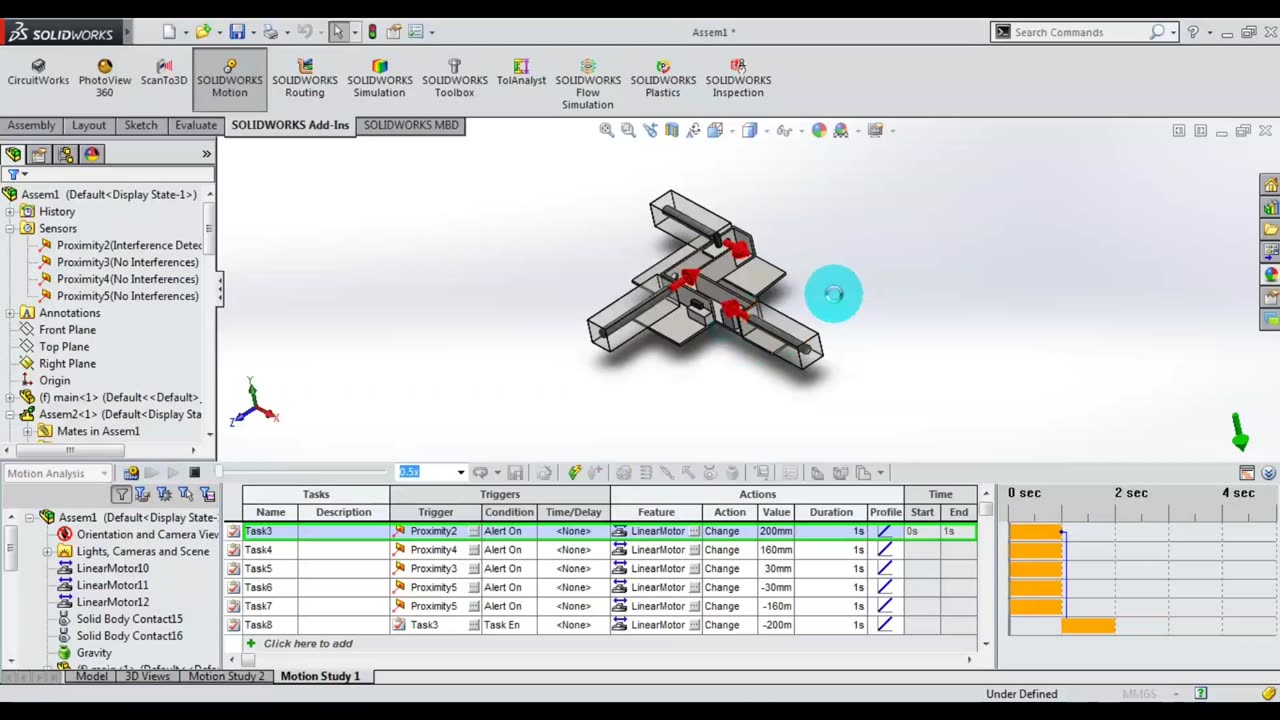1280x720 pixels.
Task: Toggle the CircuitWorks add-in
Action: [38, 72]
